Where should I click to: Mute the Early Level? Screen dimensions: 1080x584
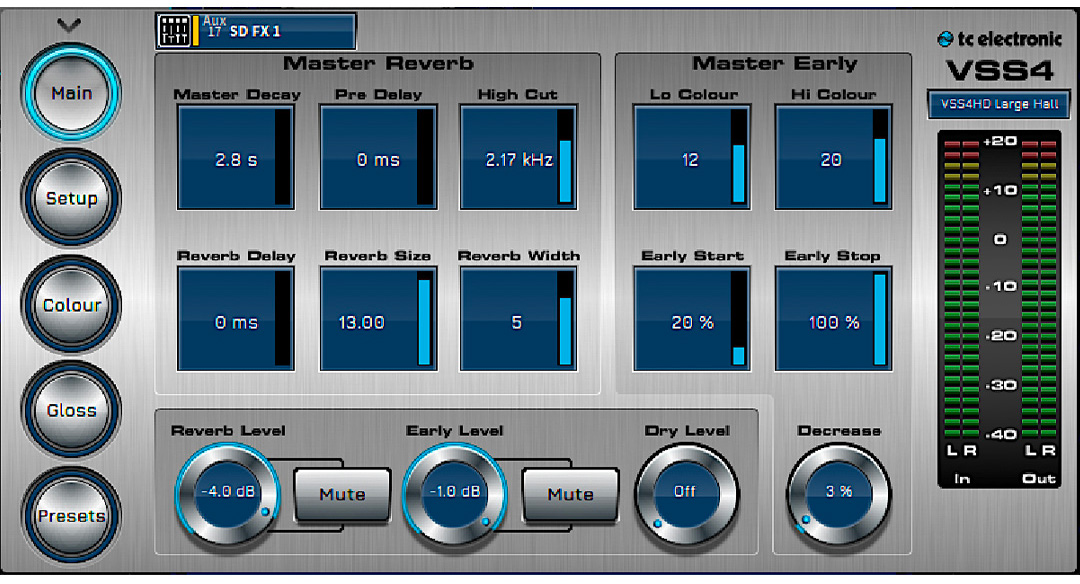[570, 494]
